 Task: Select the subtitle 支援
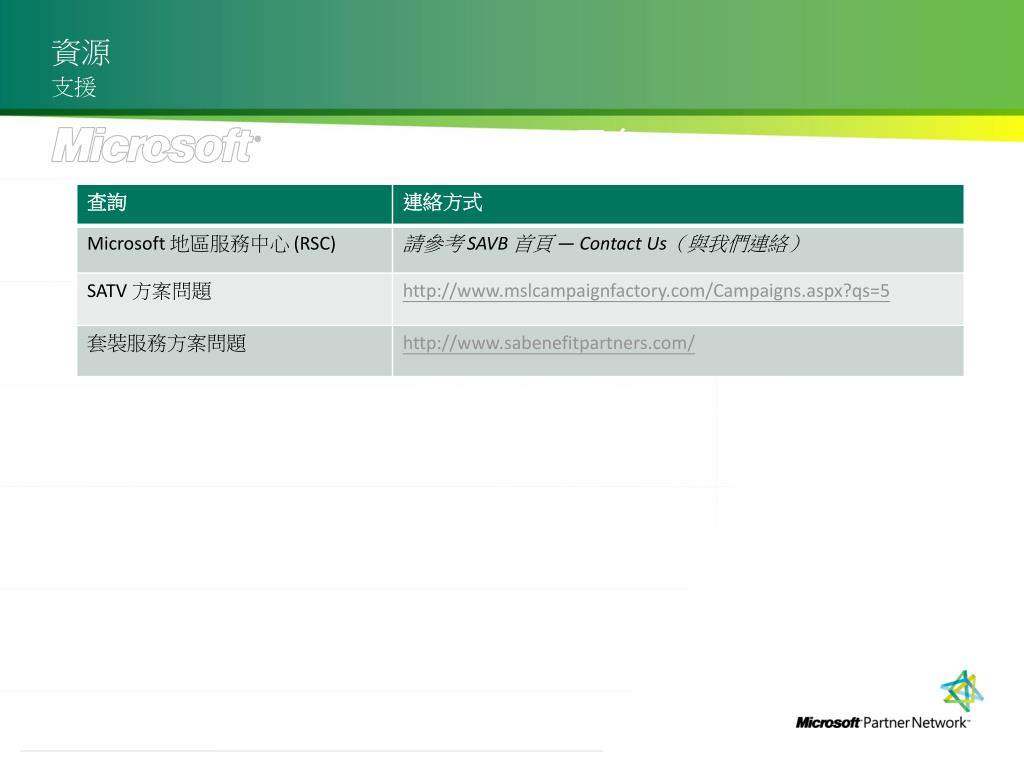pyautogui.click(x=74, y=87)
